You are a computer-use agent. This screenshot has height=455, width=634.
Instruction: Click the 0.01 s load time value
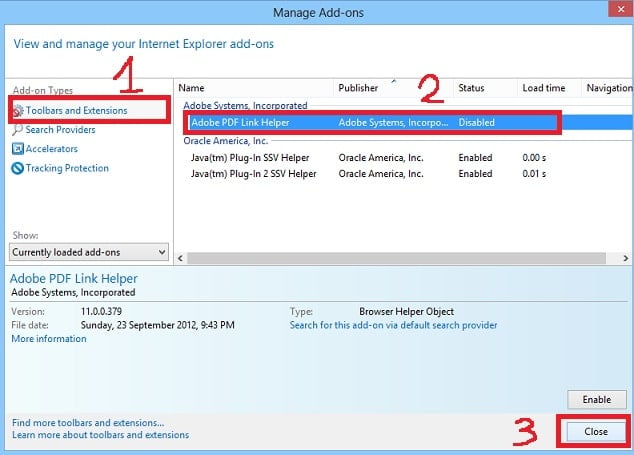pyautogui.click(x=534, y=174)
